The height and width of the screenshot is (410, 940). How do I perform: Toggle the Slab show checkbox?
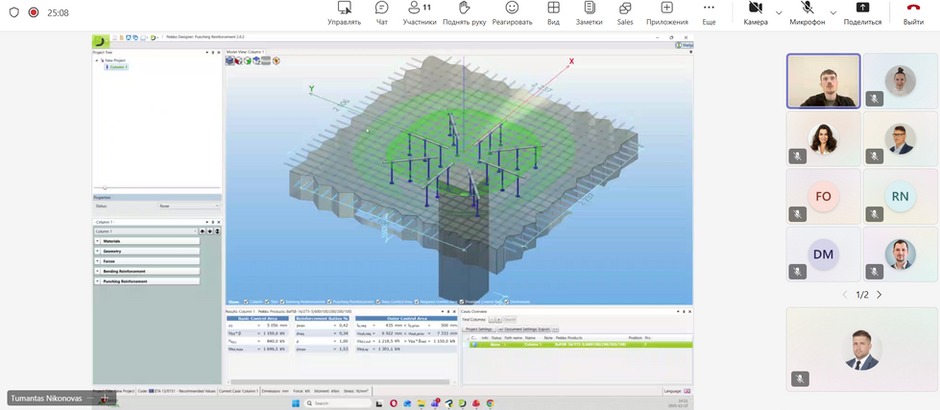(x=267, y=302)
